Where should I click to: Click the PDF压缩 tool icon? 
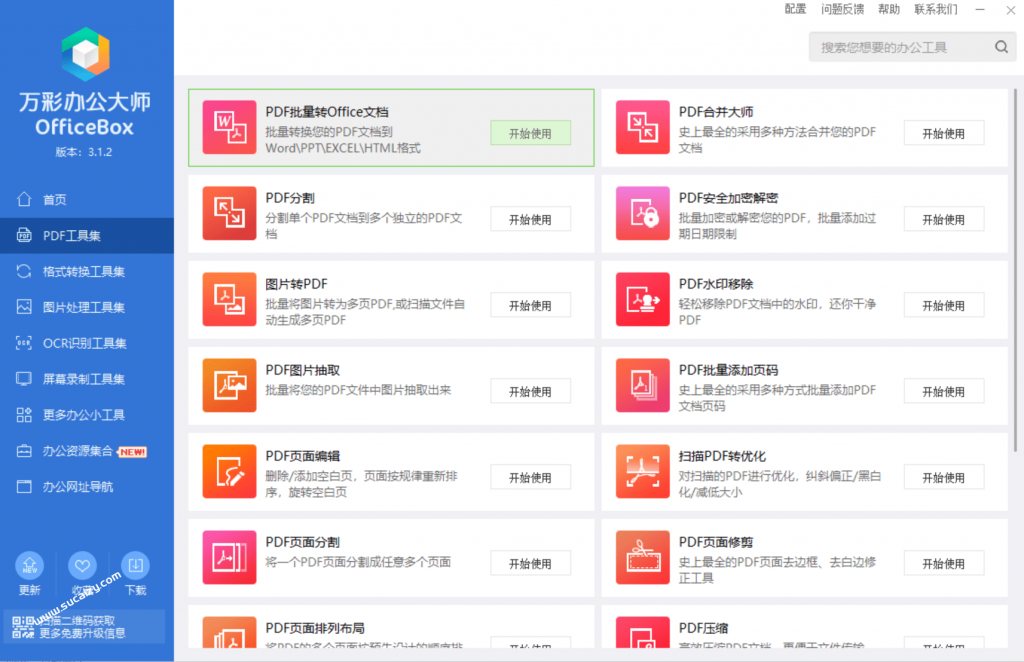tap(643, 633)
